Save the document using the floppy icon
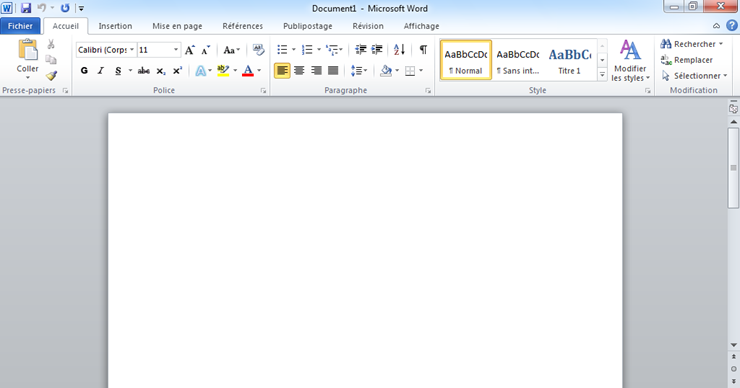Image resolution: width=740 pixels, height=388 pixels. click(x=26, y=8)
